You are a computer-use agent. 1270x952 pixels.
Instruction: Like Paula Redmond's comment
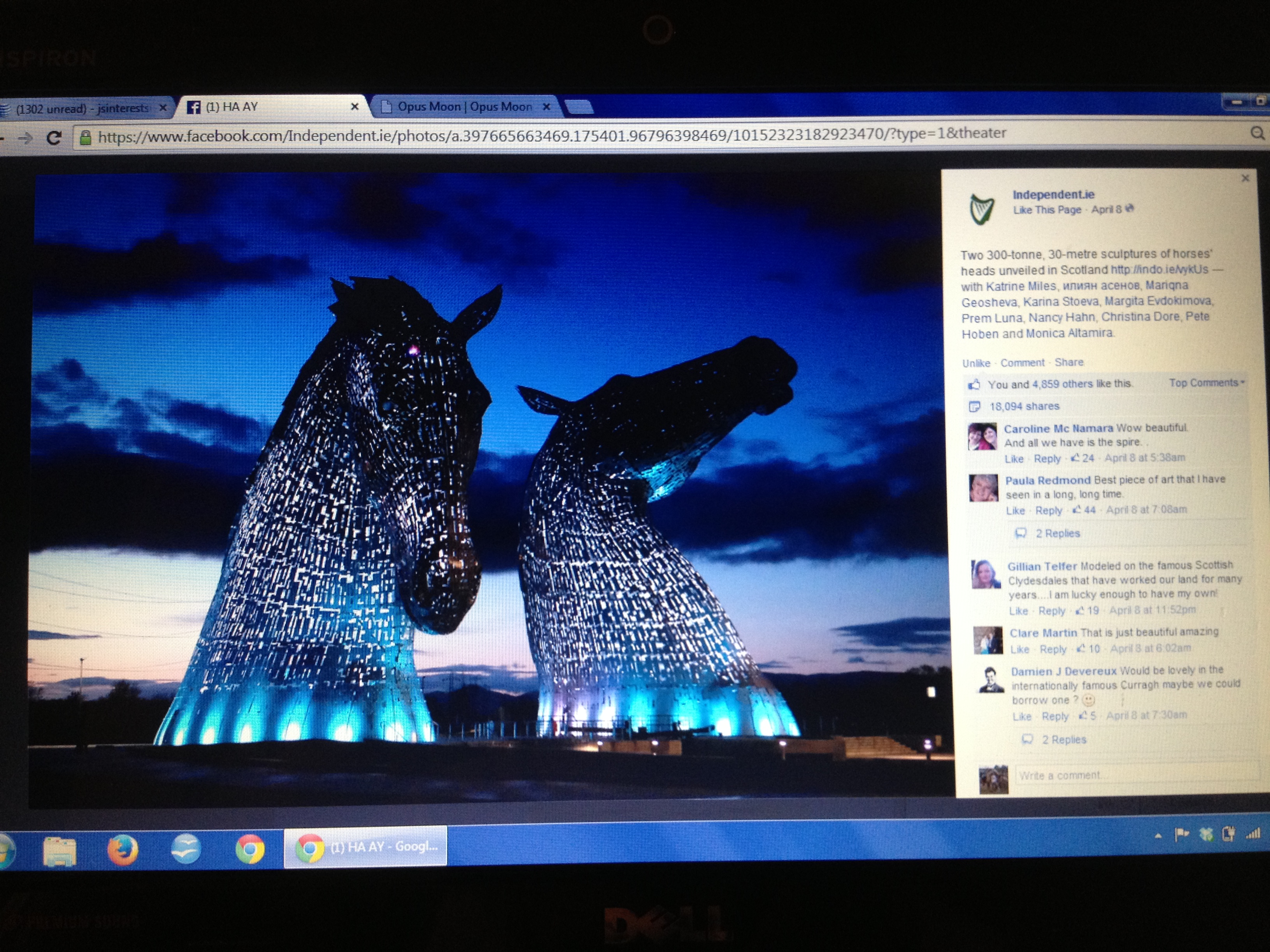click(1016, 511)
